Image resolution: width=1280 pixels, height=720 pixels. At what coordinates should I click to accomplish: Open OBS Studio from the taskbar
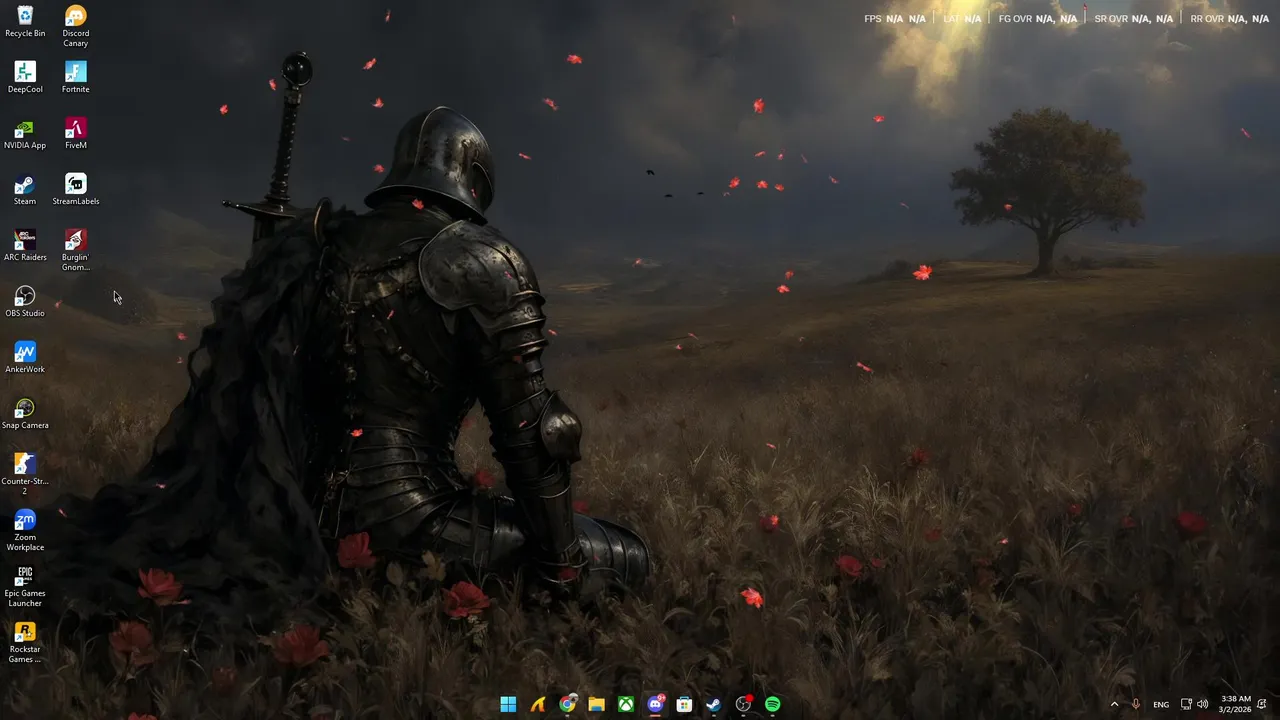click(743, 704)
